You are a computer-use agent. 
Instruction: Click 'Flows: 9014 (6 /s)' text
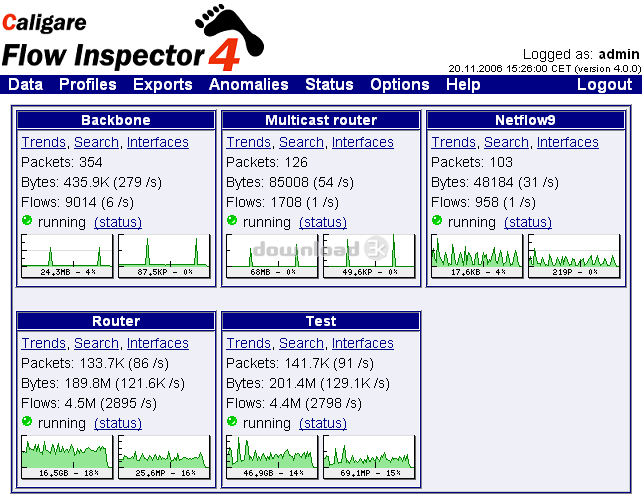point(78,202)
